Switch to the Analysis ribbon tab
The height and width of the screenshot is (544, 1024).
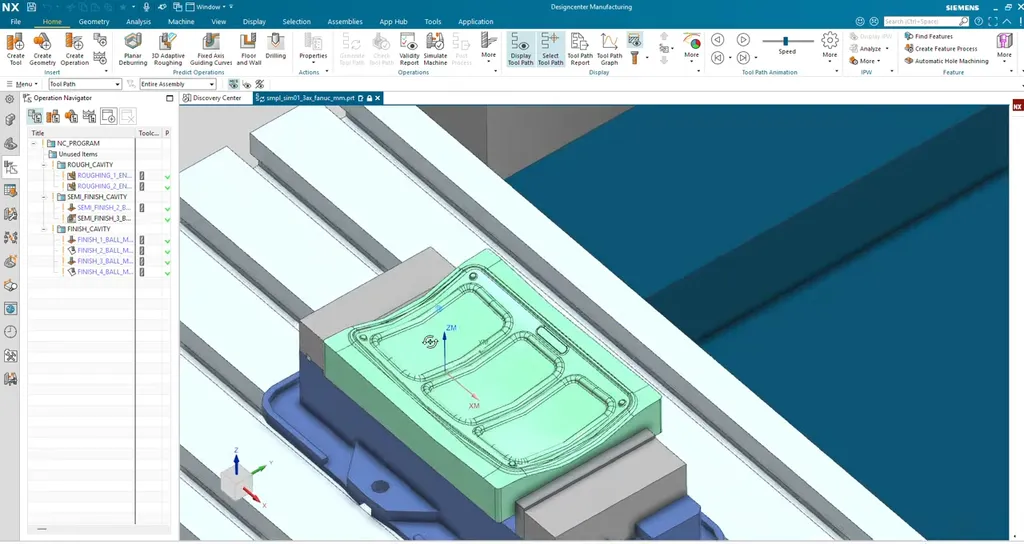138,22
